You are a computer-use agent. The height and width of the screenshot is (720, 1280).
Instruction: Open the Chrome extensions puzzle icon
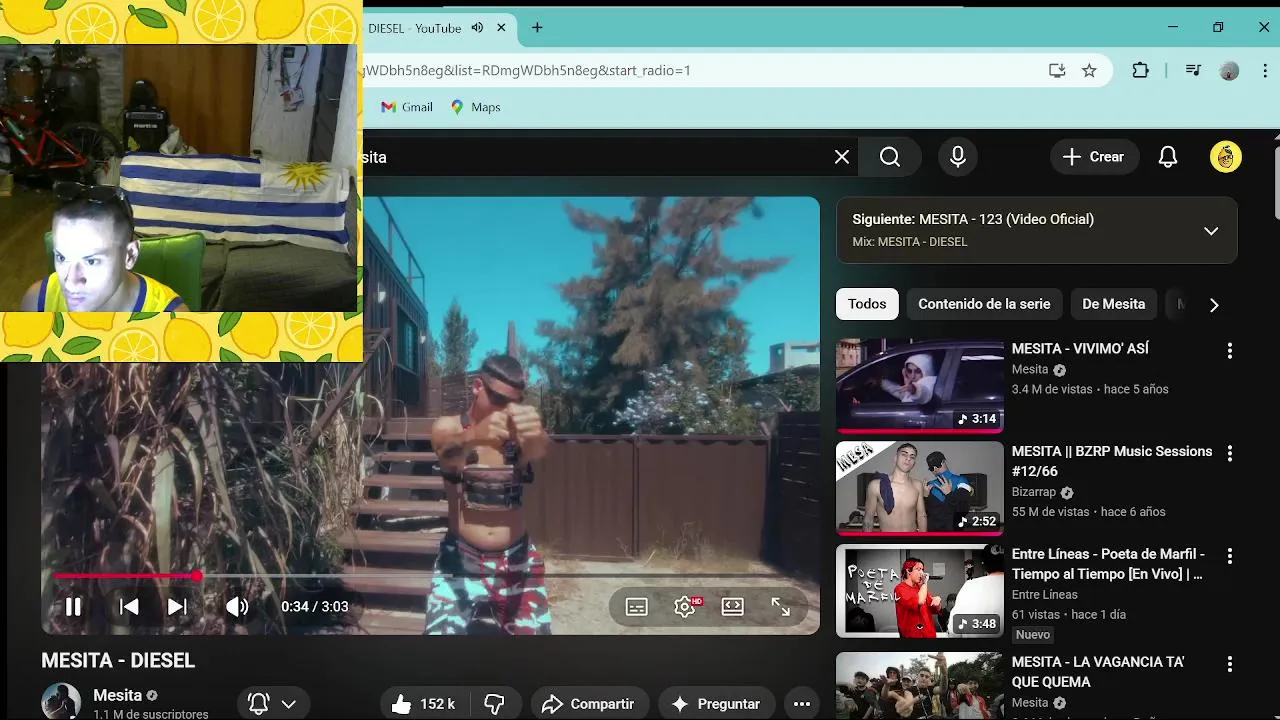pyautogui.click(x=1141, y=70)
